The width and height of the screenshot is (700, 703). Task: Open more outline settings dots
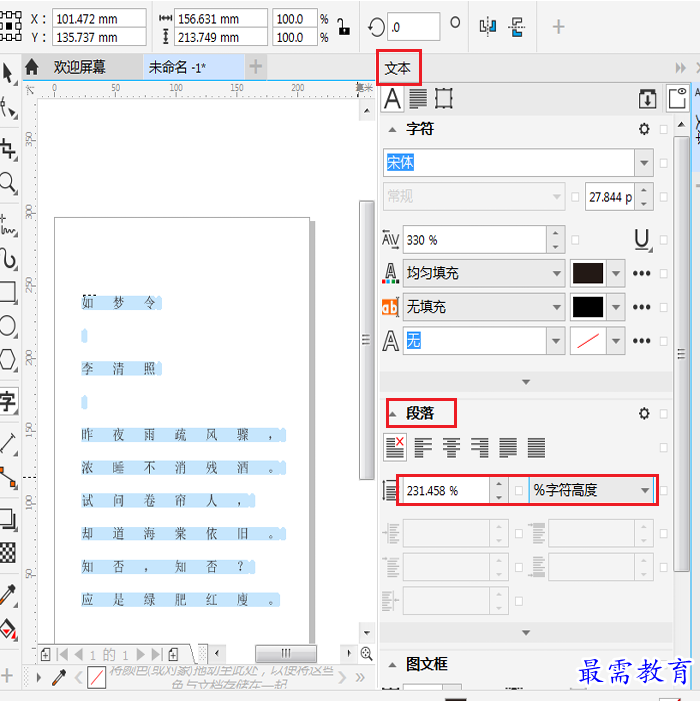tap(642, 341)
